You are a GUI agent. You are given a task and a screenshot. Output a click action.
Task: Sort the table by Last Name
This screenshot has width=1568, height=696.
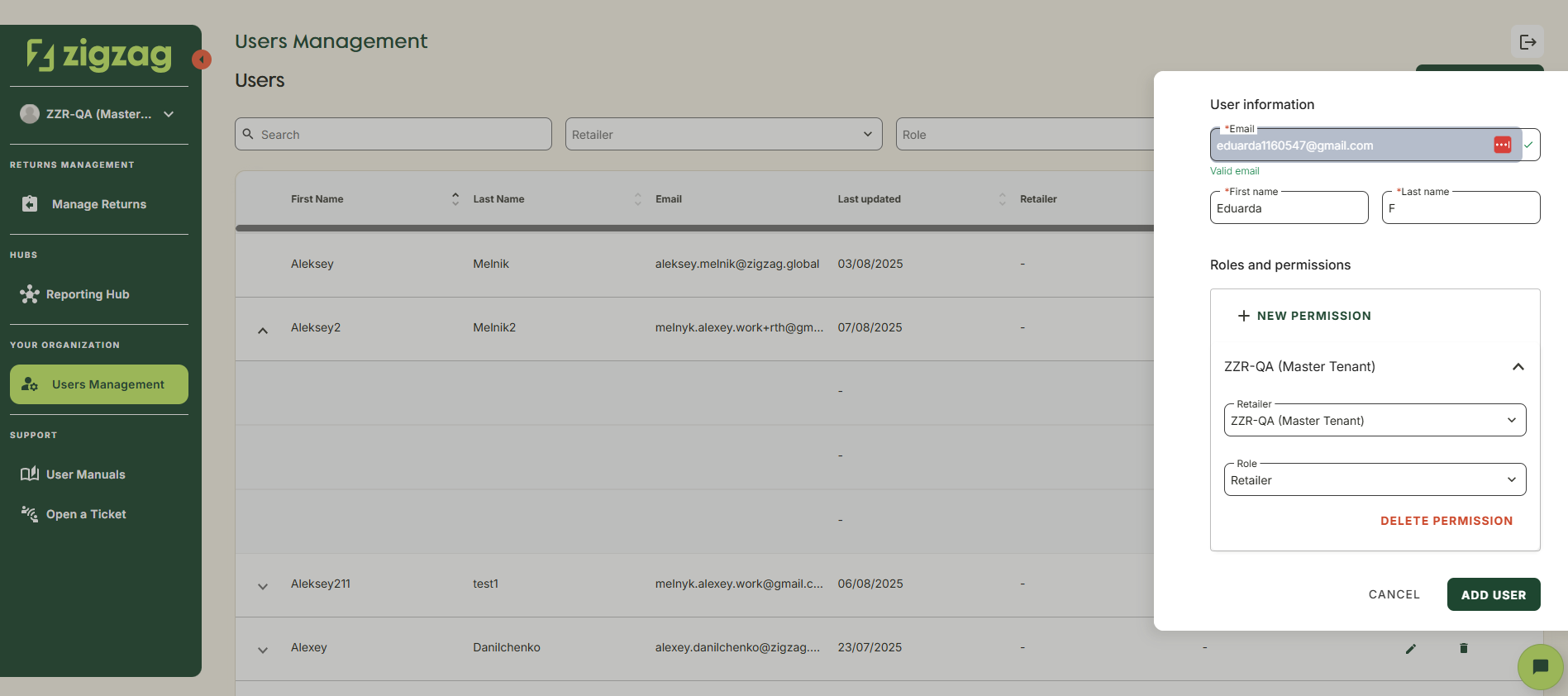point(637,199)
